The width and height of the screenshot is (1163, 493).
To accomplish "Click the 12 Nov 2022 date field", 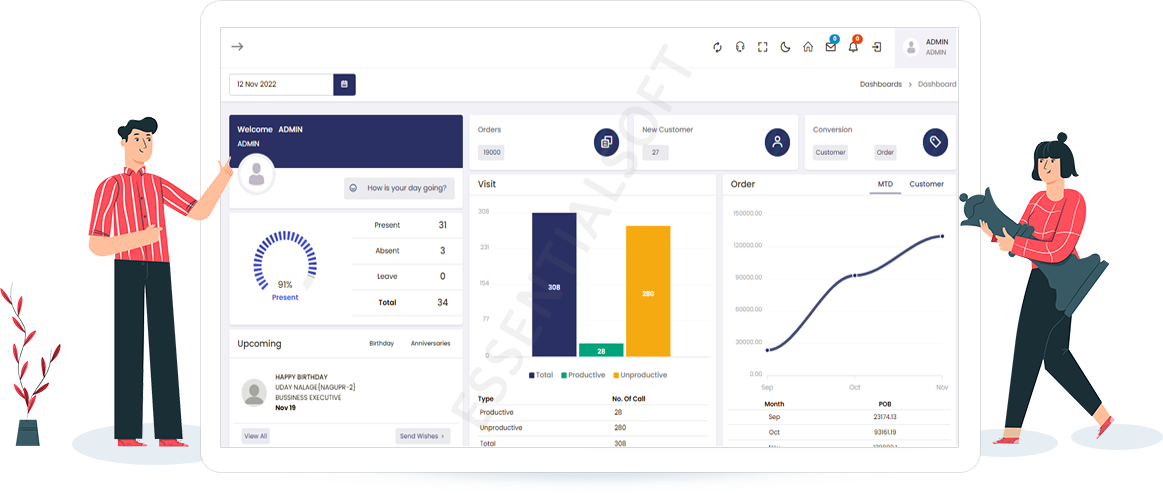I will pos(281,85).
